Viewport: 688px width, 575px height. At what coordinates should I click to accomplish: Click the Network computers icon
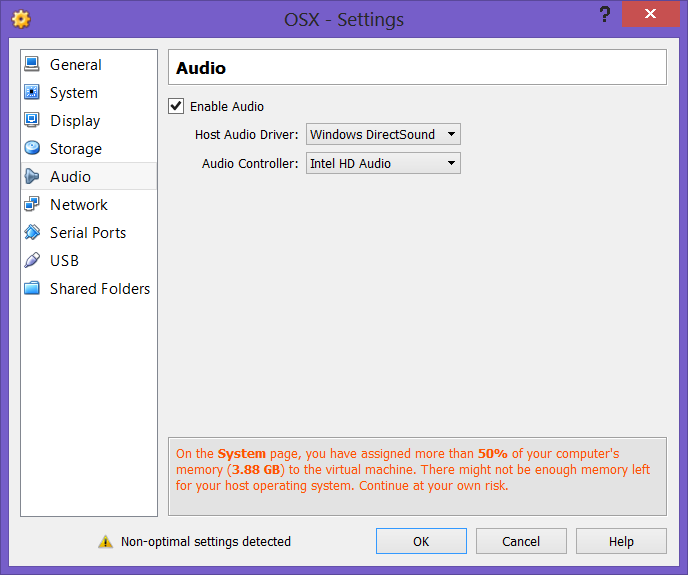click(32, 204)
